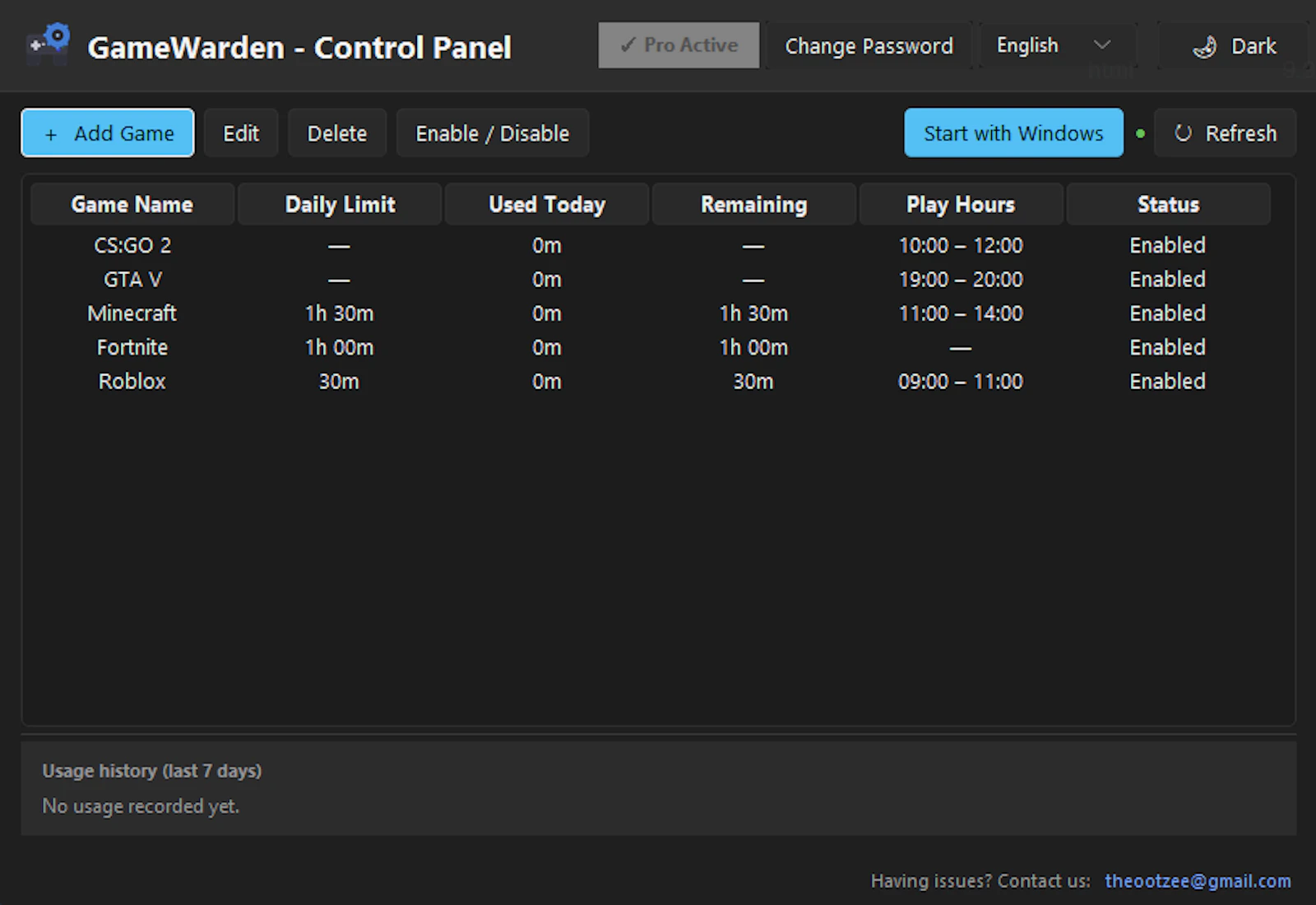1316x905 pixels.
Task: Click the No usage recorded yet text
Action: (x=141, y=806)
